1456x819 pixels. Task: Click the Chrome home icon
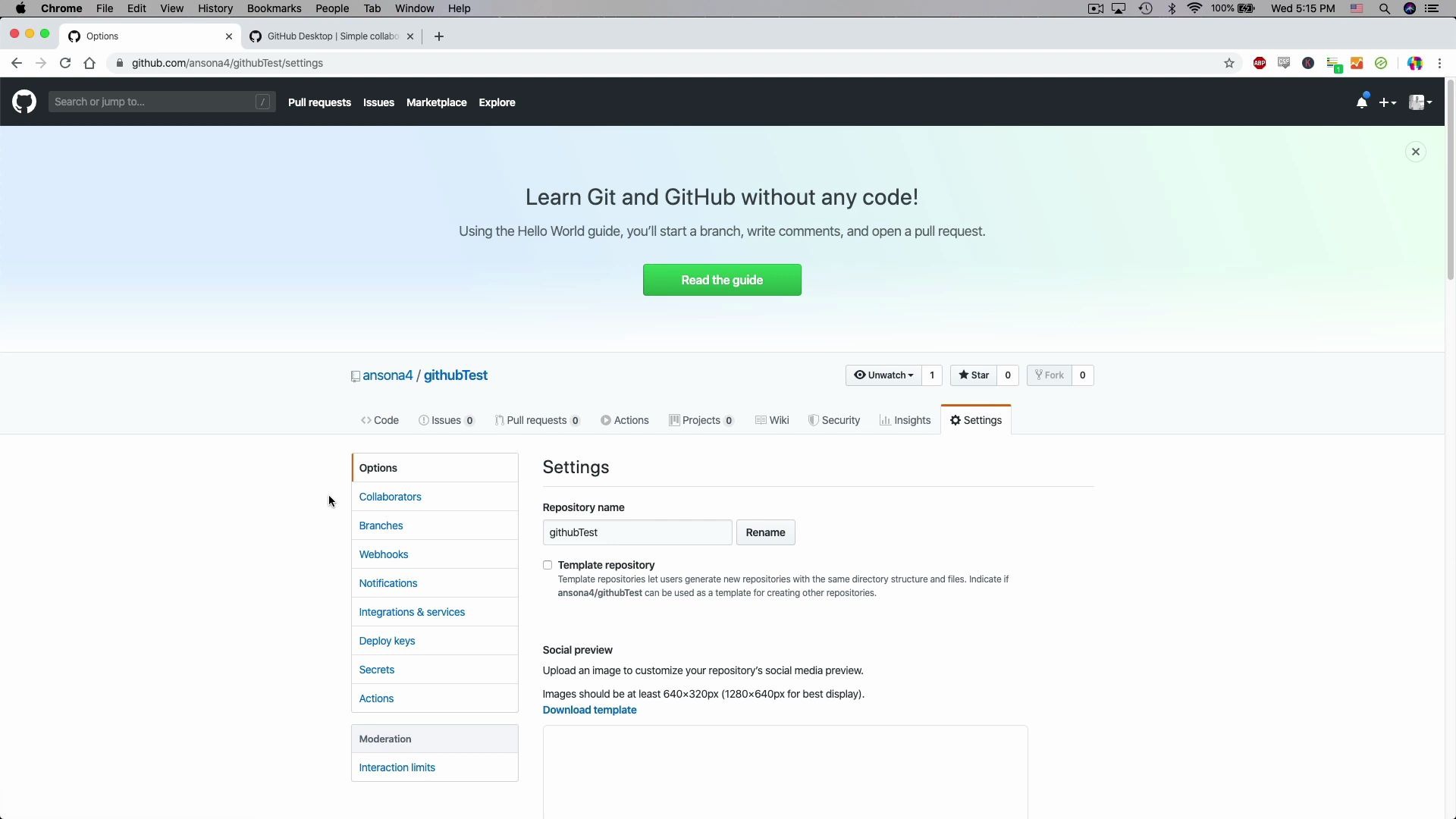[x=89, y=63]
